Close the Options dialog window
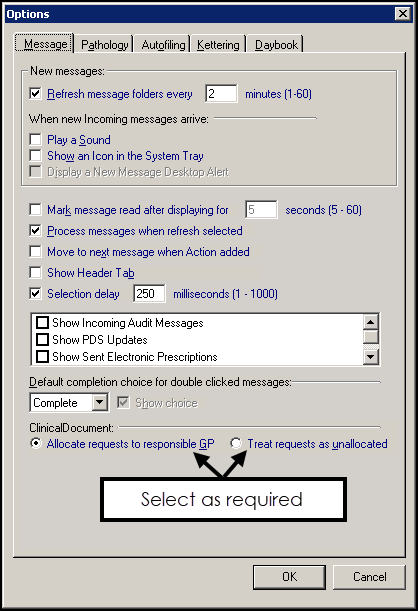This screenshot has width=418, height=611. click(402, 14)
